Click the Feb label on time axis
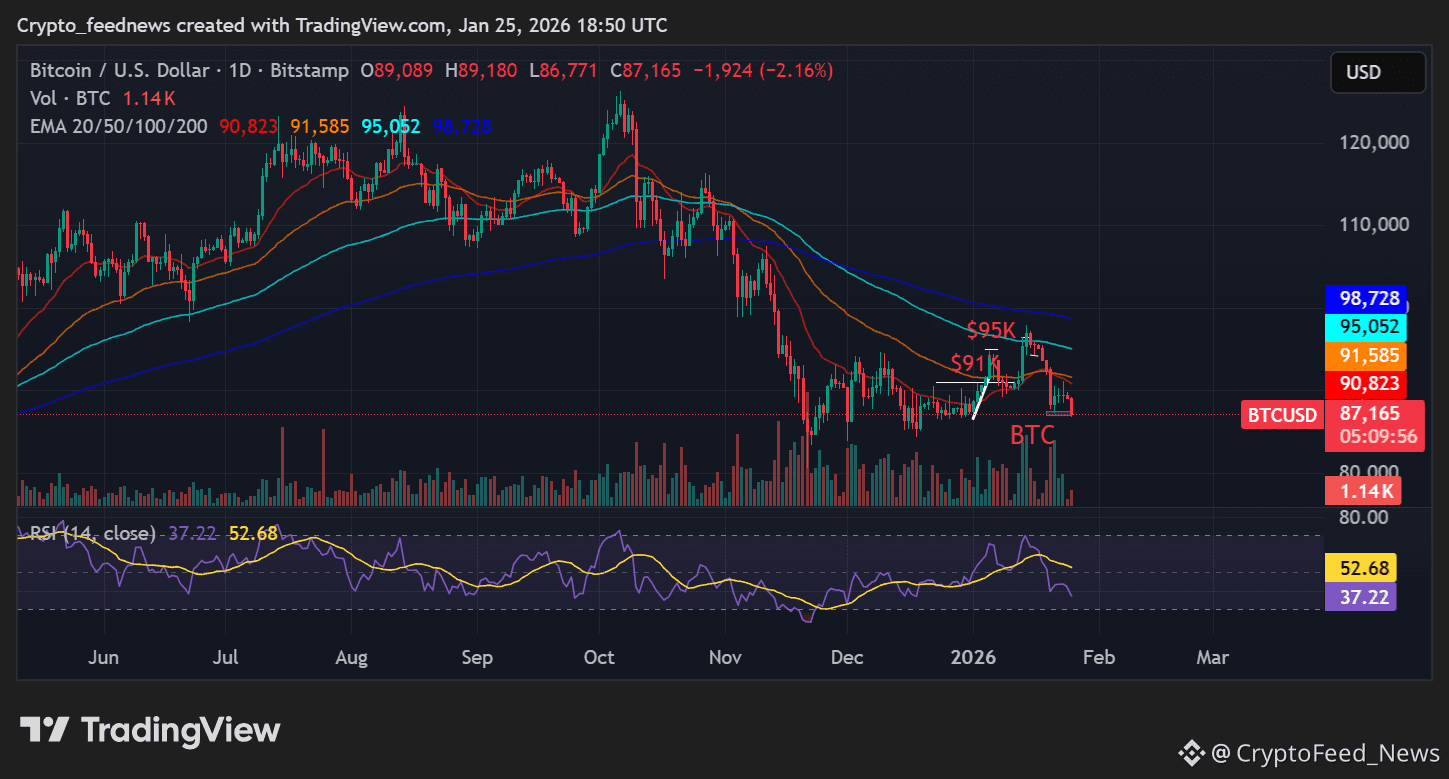Screen dimensions: 1449x779 [x=1098, y=657]
